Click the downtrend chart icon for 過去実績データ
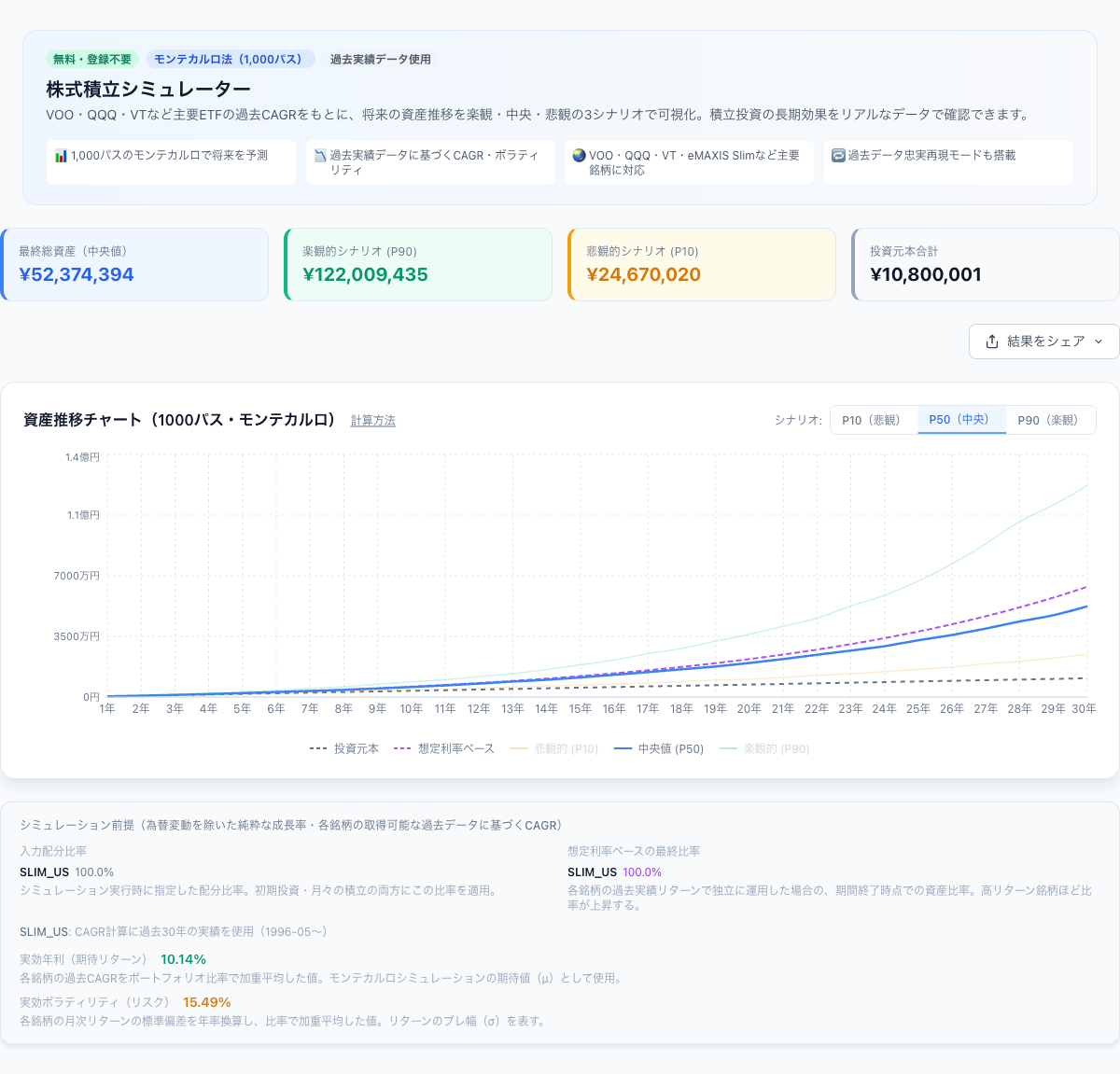 point(320,156)
